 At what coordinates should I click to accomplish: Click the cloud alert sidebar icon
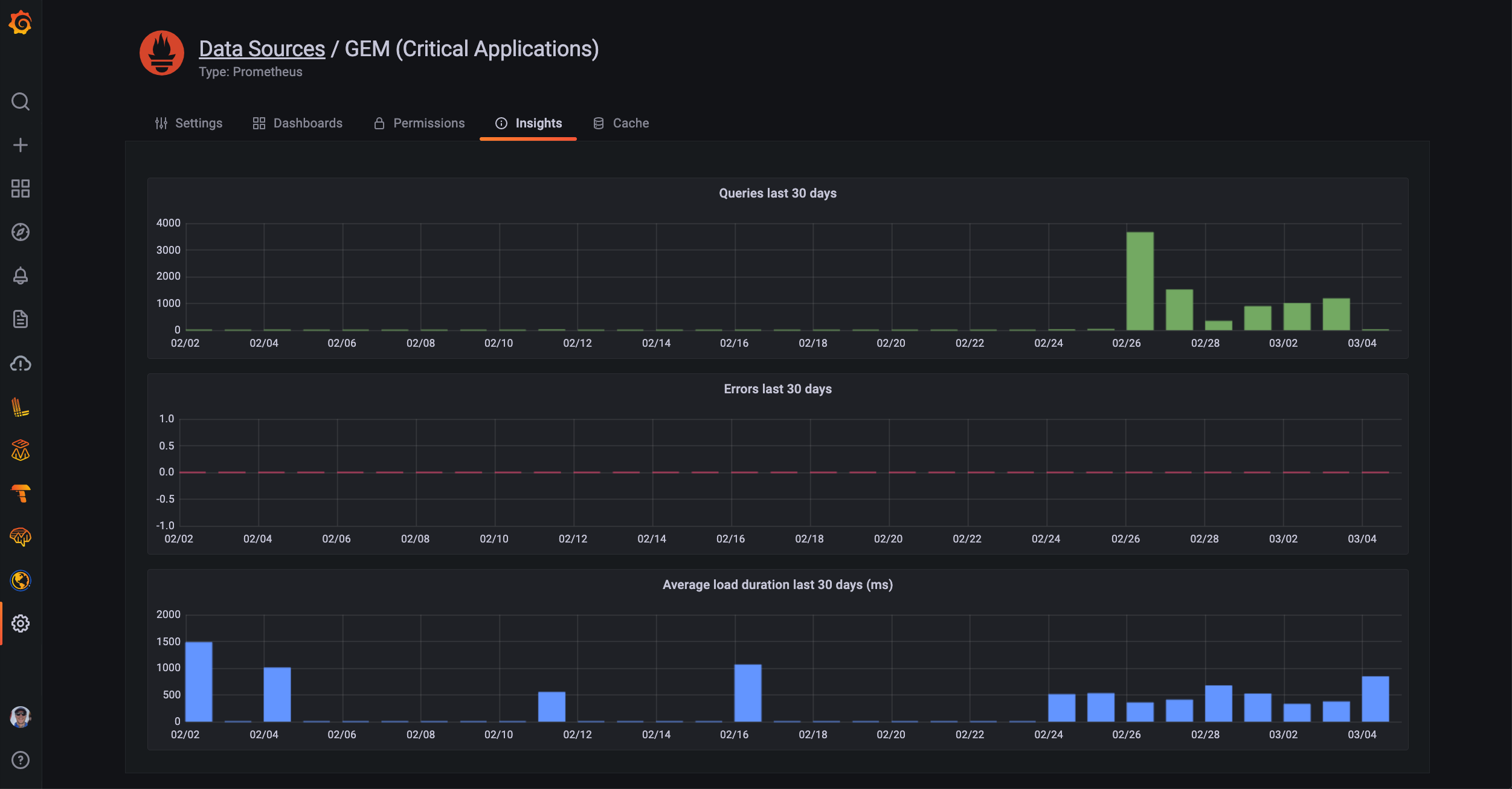pos(21,364)
